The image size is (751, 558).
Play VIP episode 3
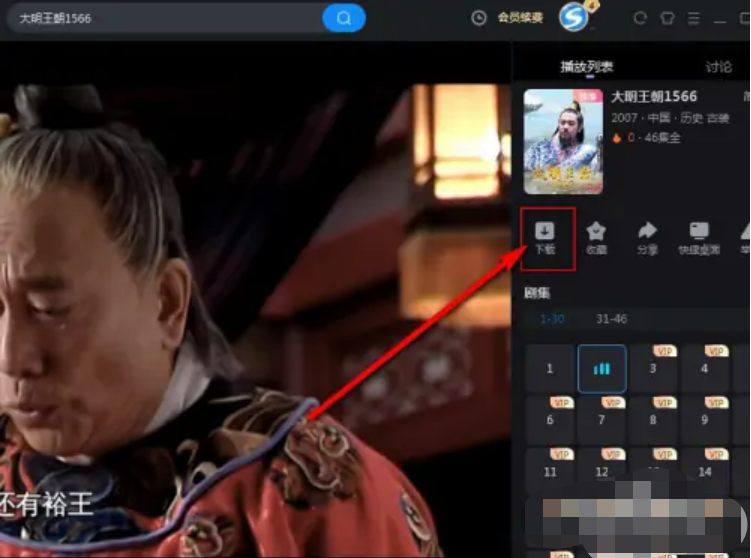pyautogui.click(x=653, y=369)
